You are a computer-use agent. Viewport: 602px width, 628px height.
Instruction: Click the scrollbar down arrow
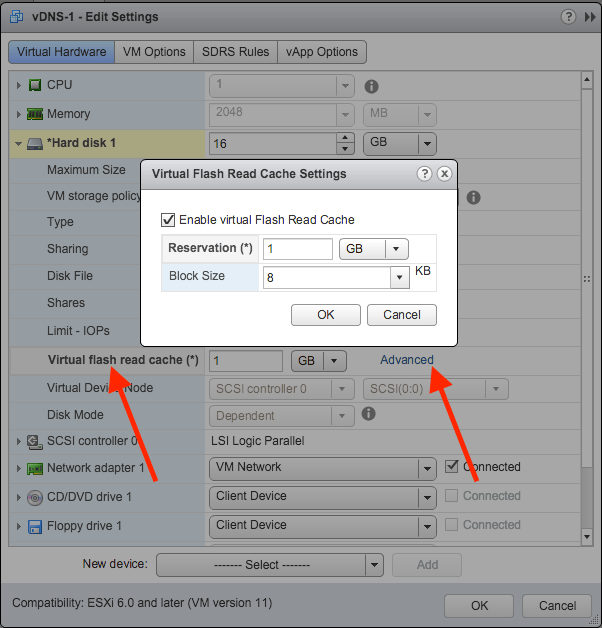pyautogui.click(x=586, y=536)
